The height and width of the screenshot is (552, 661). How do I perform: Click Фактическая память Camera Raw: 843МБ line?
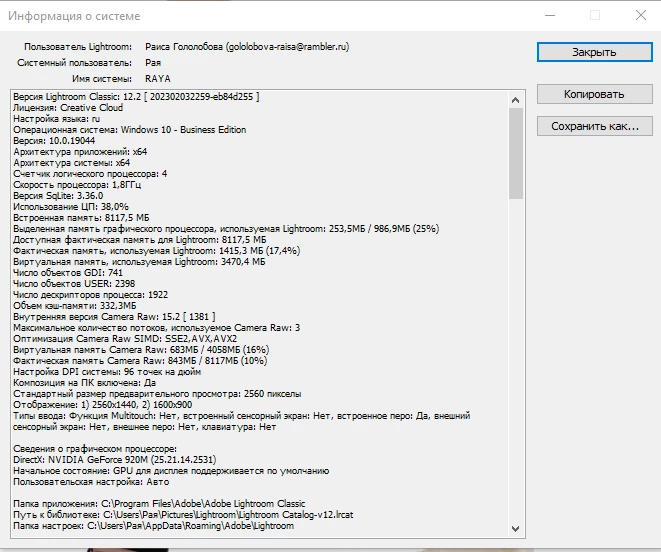(x=140, y=361)
